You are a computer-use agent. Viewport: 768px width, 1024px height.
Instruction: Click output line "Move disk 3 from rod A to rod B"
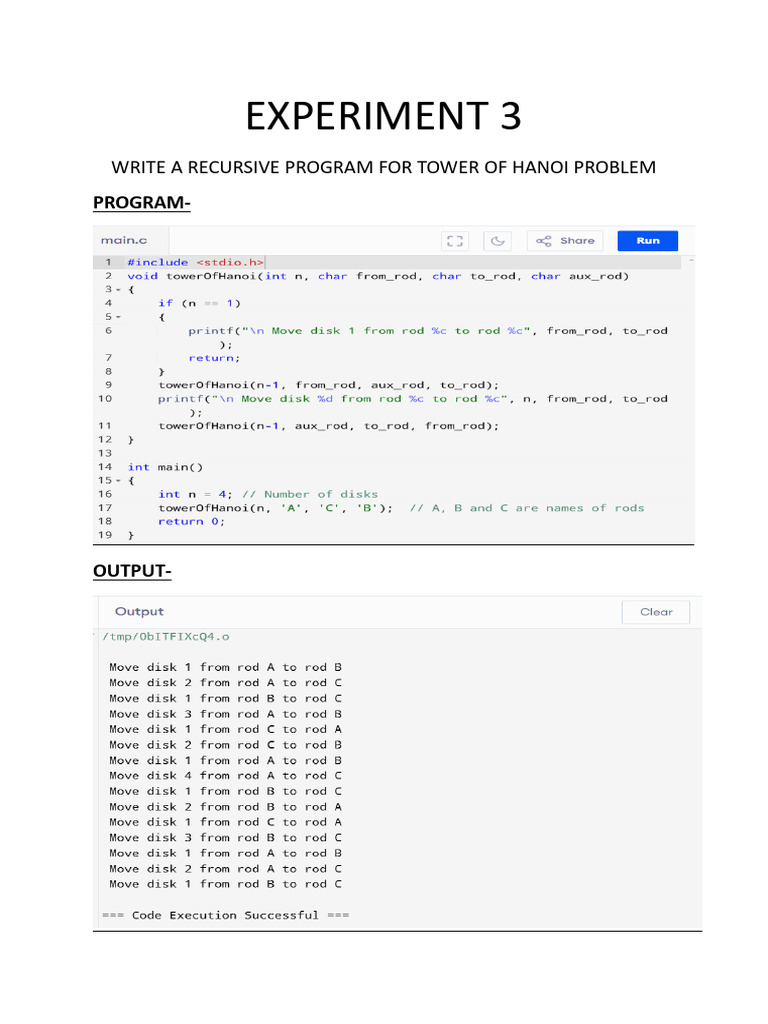coord(225,714)
